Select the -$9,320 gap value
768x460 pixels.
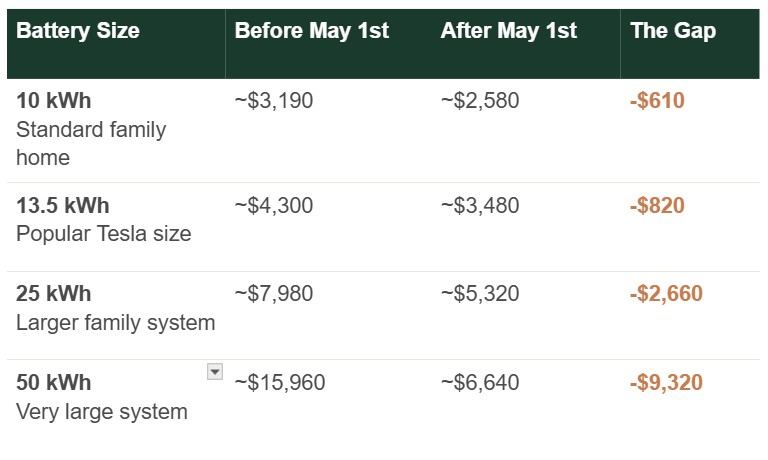[x=666, y=382]
